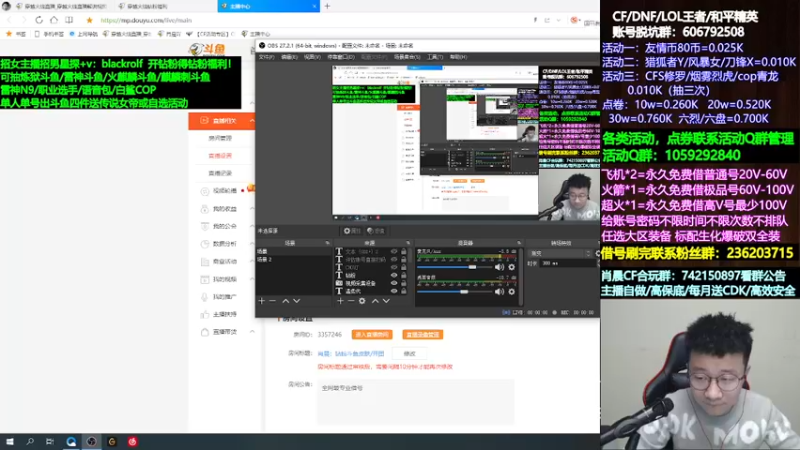Open microphone/Aux audio settings gear

512,267
